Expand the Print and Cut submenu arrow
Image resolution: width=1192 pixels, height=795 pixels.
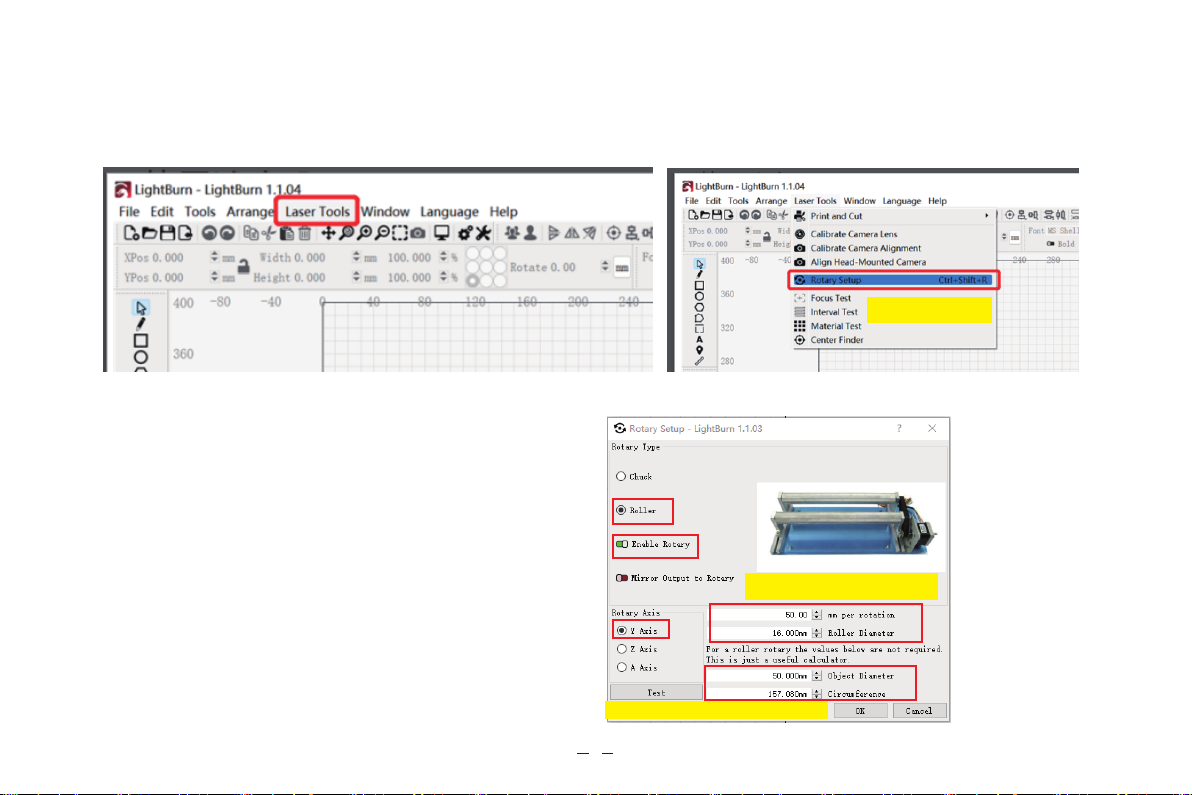987,216
